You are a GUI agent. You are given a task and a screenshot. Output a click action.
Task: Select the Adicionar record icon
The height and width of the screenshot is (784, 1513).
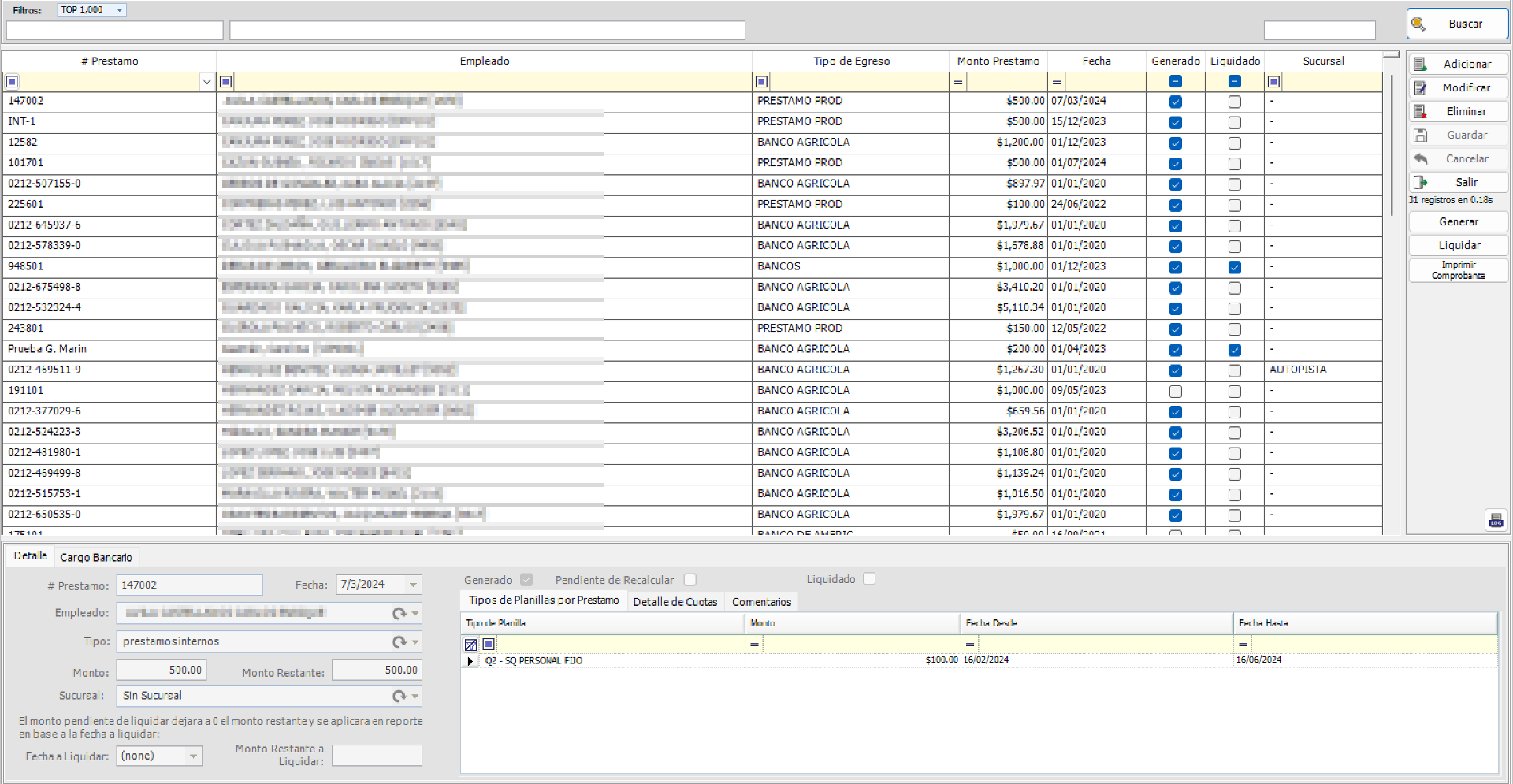(x=1422, y=64)
